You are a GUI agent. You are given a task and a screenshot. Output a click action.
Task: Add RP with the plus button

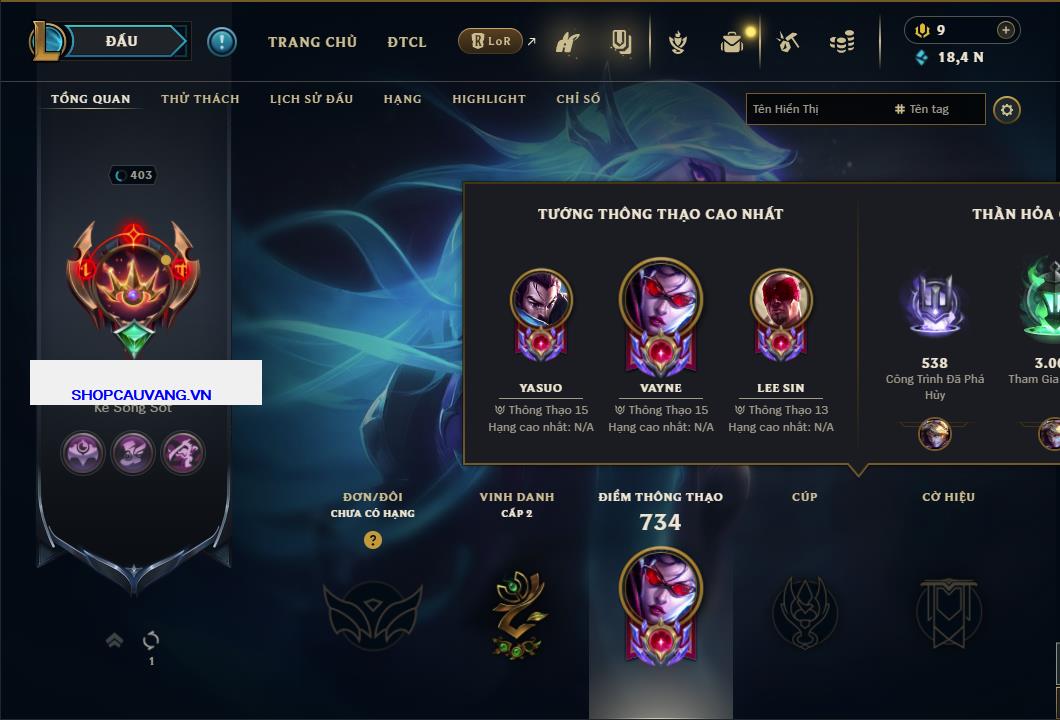1006,30
